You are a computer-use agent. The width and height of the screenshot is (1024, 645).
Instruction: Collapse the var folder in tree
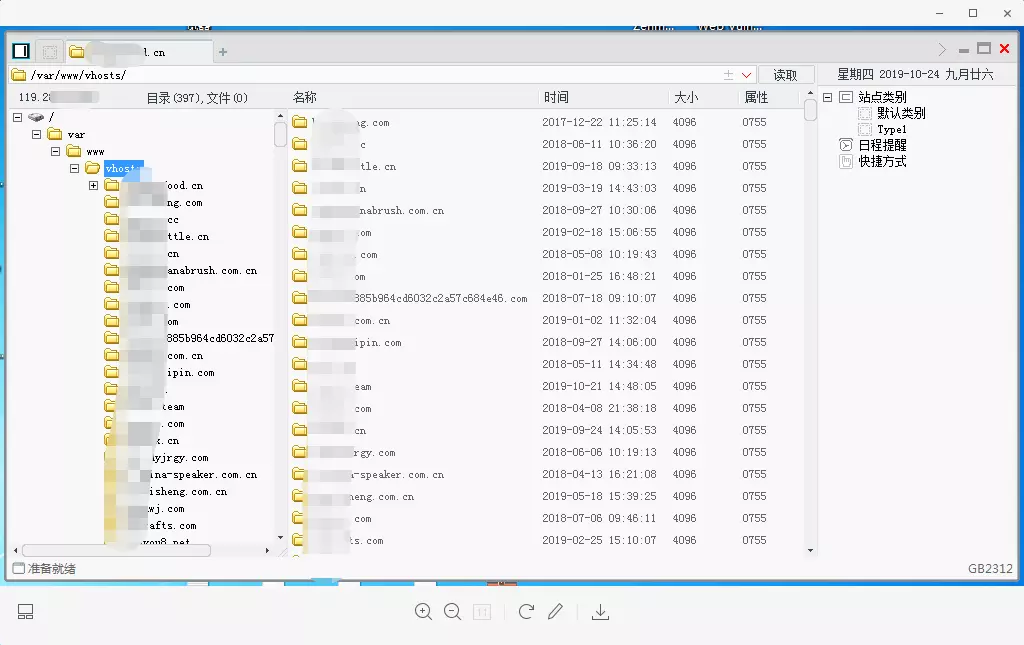pyautogui.click(x=37, y=134)
